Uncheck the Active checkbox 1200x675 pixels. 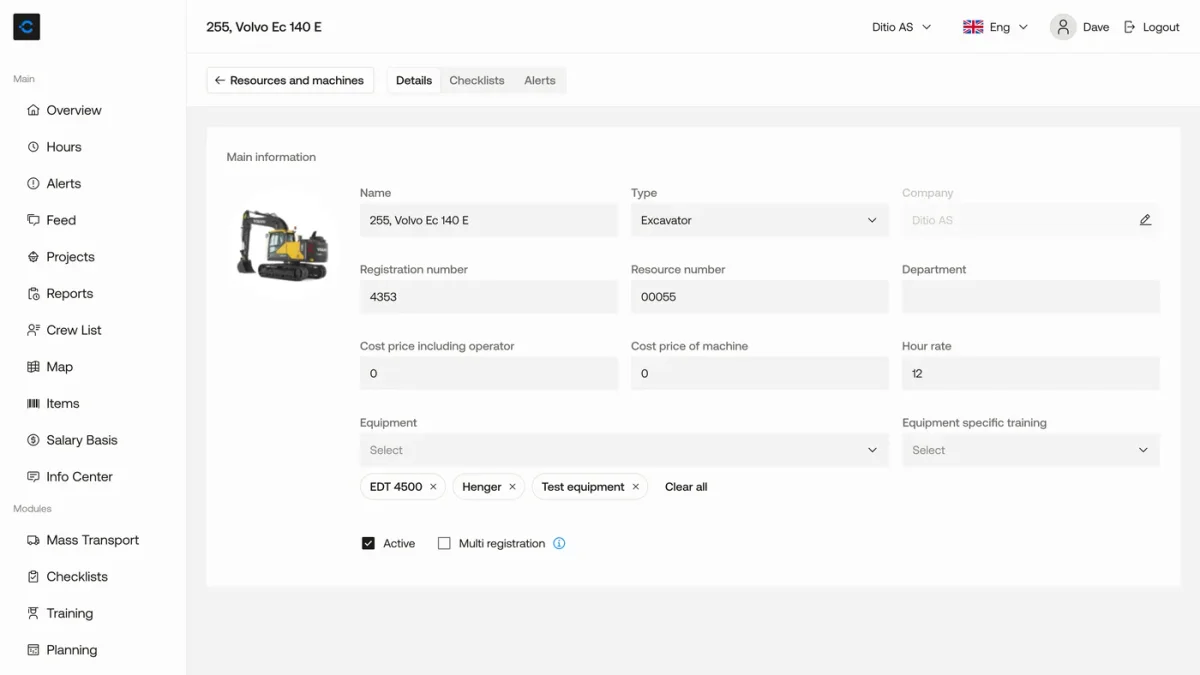click(368, 543)
